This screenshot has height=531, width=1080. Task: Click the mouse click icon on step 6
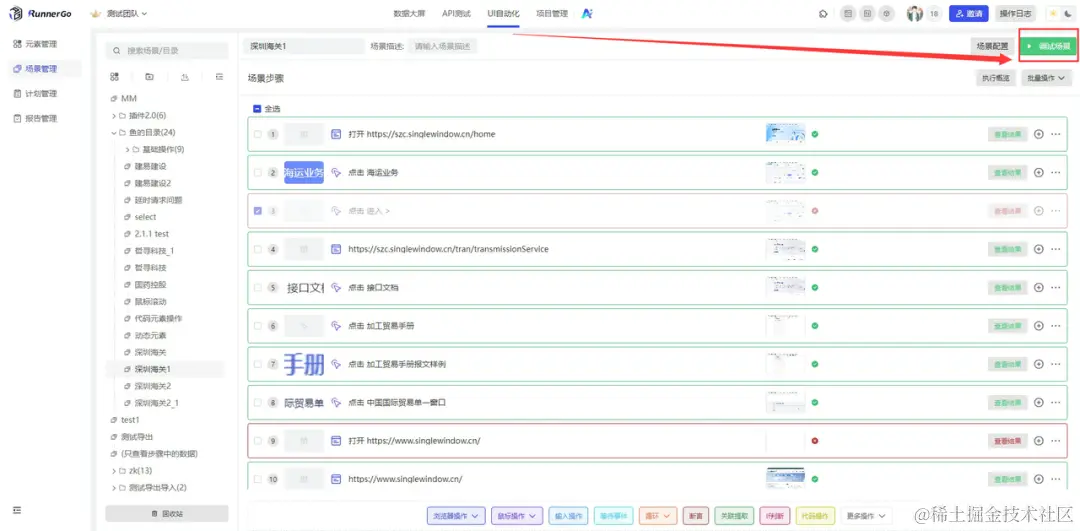point(336,326)
